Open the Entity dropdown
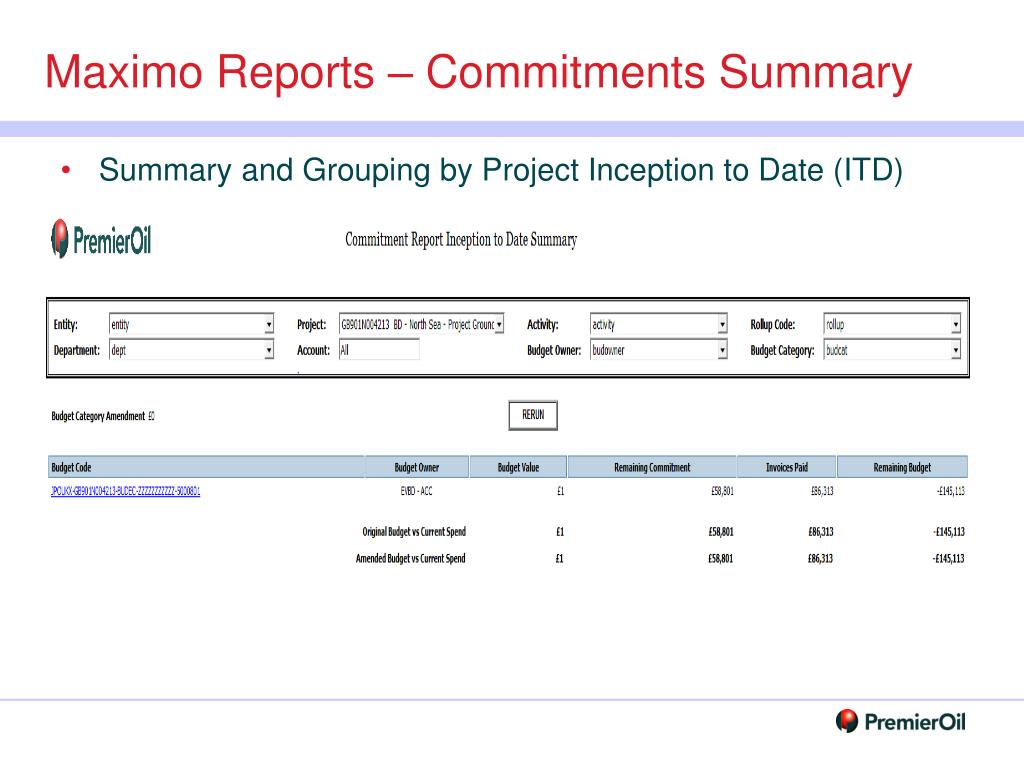 point(191,324)
